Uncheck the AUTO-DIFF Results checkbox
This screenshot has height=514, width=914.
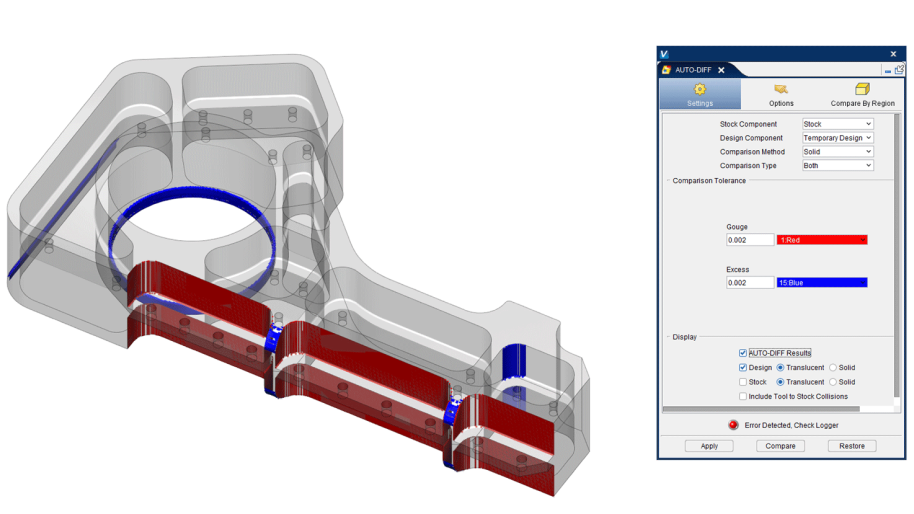coord(743,353)
